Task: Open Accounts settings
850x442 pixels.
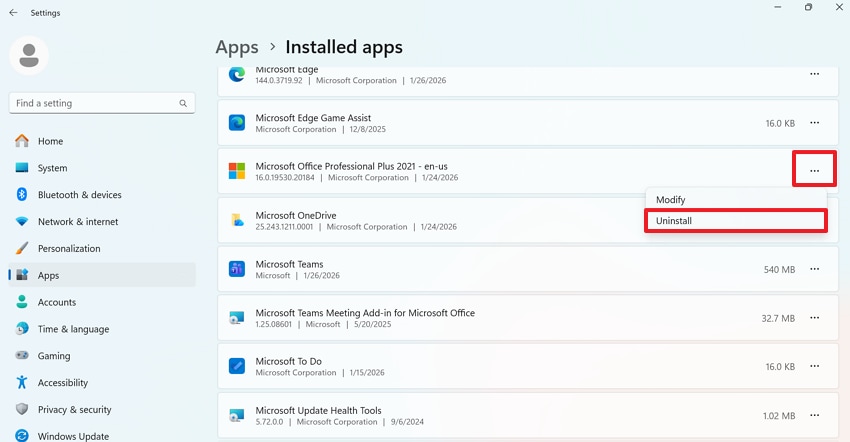Action: click(x=102, y=302)
